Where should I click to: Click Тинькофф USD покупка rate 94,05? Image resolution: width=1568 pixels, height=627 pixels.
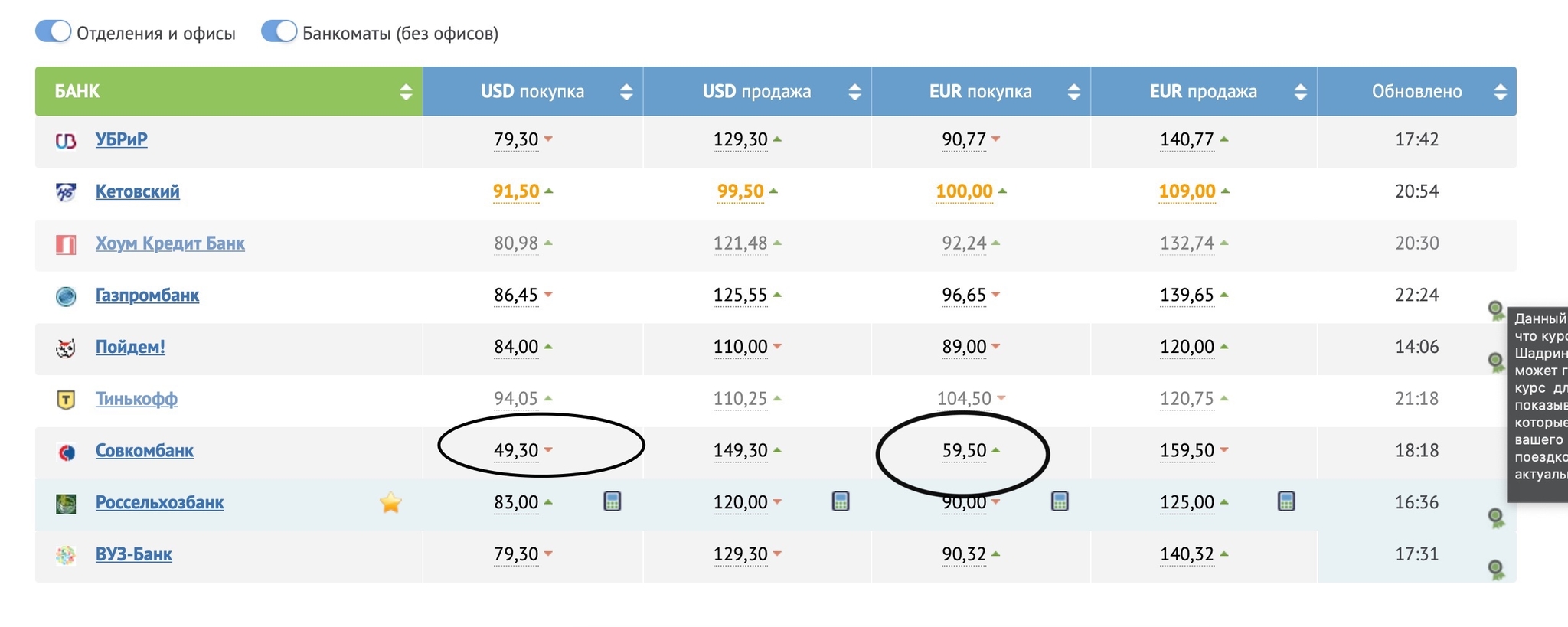point(516,399)
